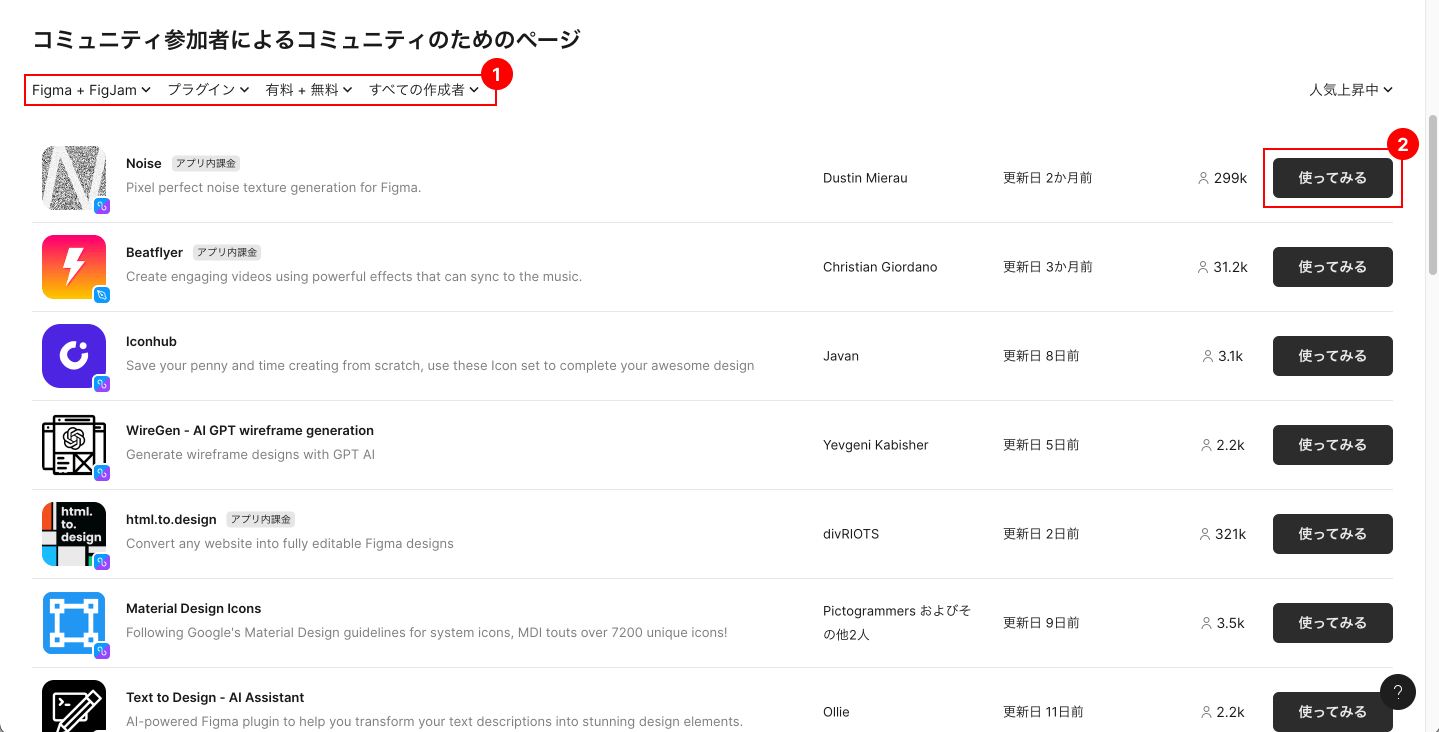
Task: Open the Noise plugin title link
Action: [x=144, y=163]
